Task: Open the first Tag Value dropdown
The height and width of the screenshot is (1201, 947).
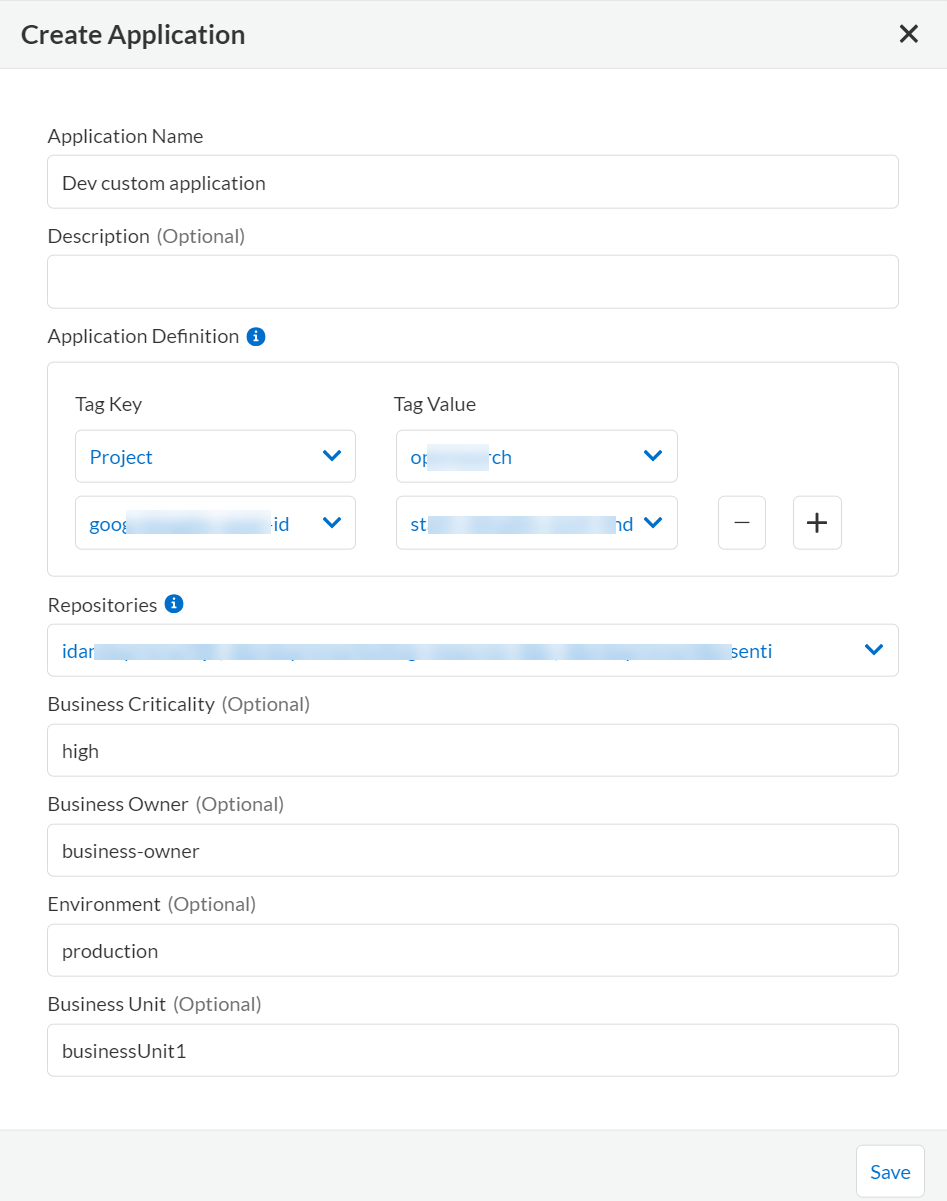Action: [537, 457]
